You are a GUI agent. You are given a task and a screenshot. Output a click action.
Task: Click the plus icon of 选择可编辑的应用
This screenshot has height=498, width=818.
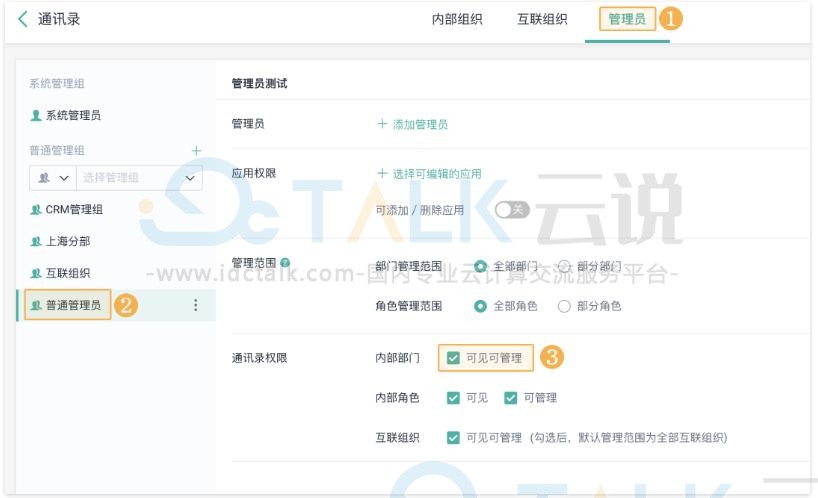tap(382, 173)
